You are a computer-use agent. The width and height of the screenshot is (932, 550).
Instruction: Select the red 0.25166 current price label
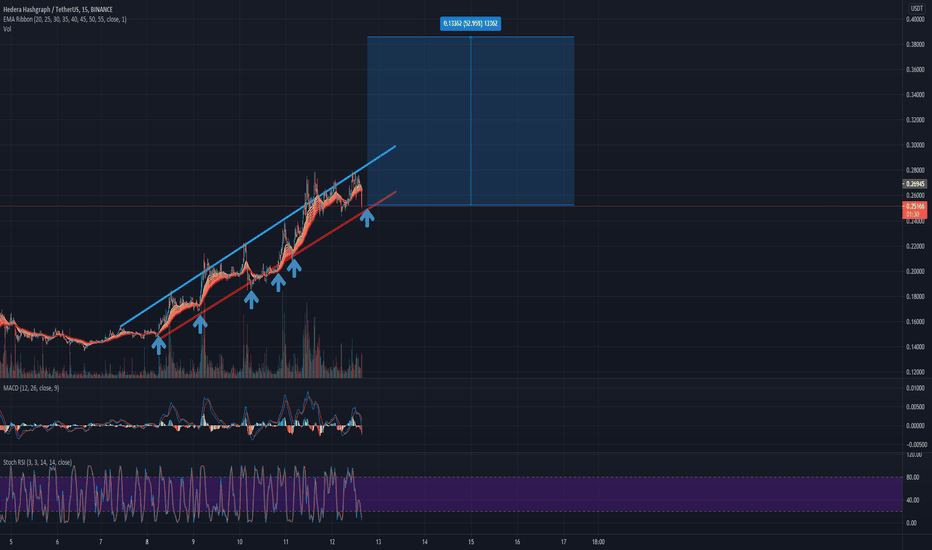pos(914,210)
